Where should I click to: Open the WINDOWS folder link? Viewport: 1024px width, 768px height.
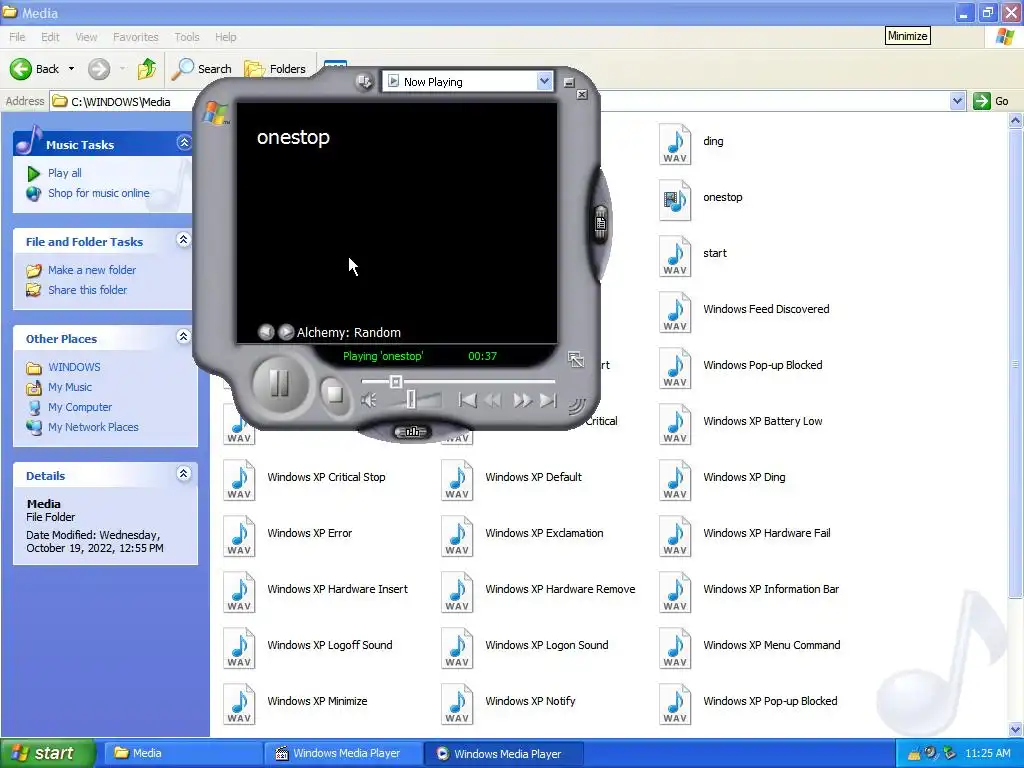point(74,367)
